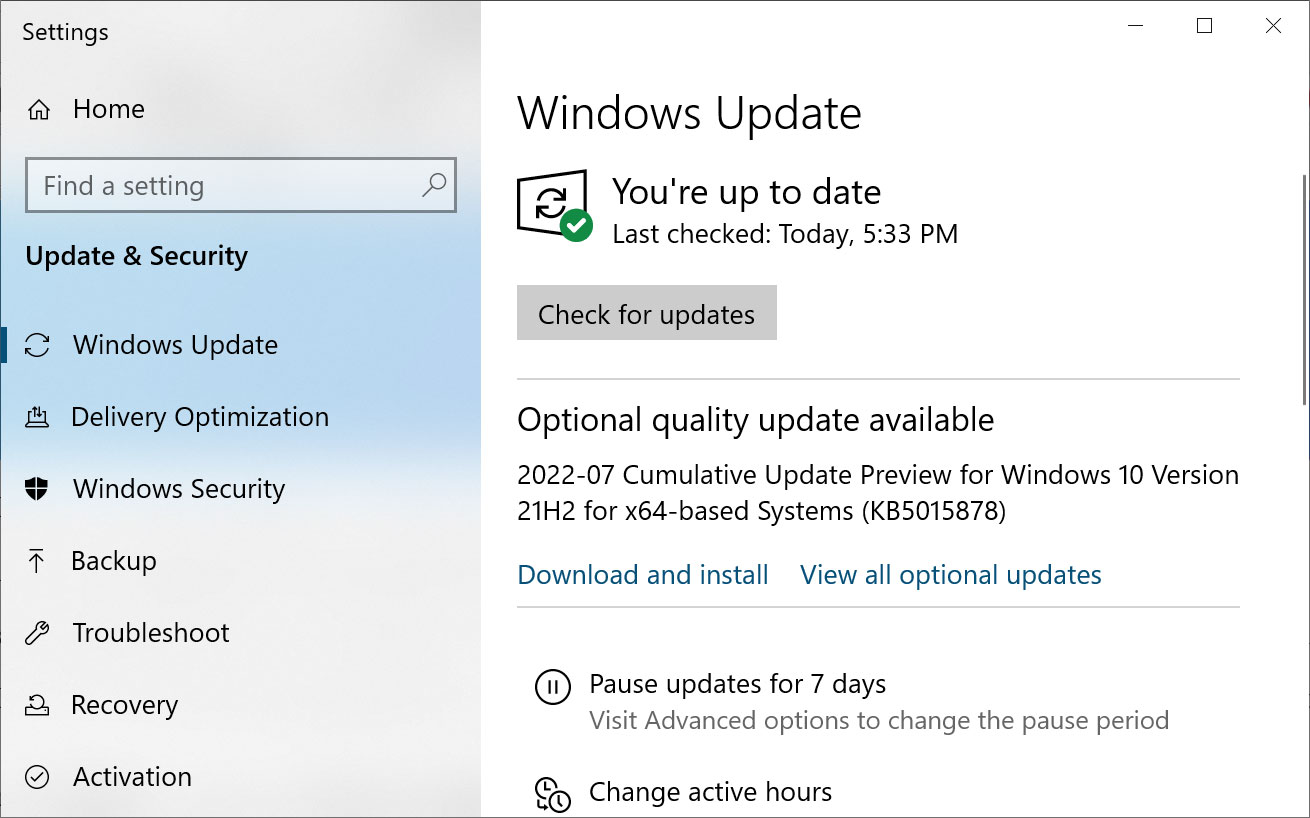The height and width of the screenshot is (818, 1310).
Task: Close the Settings window
Action: (1273, 26)
